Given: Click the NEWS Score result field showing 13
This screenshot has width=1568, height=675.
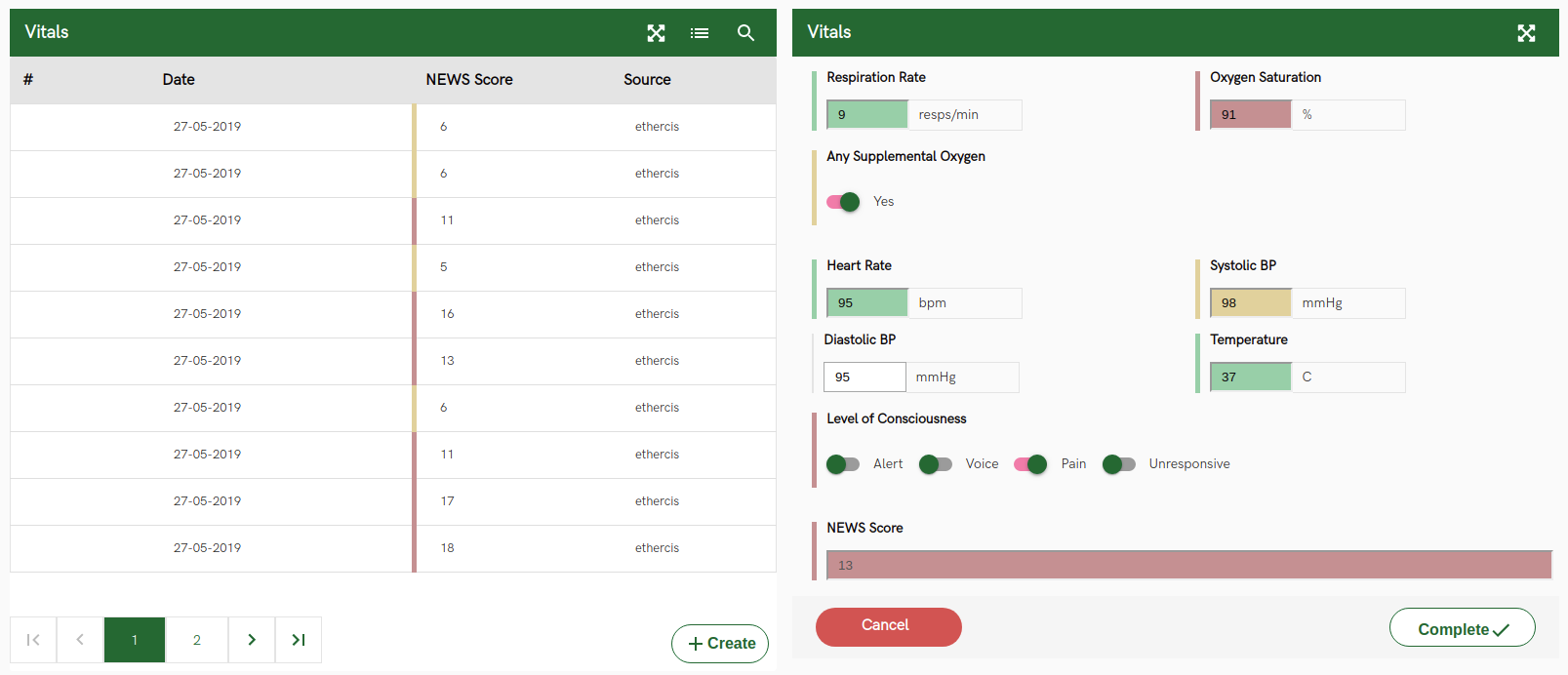Looking at the screenshot, I should 1189,566.
